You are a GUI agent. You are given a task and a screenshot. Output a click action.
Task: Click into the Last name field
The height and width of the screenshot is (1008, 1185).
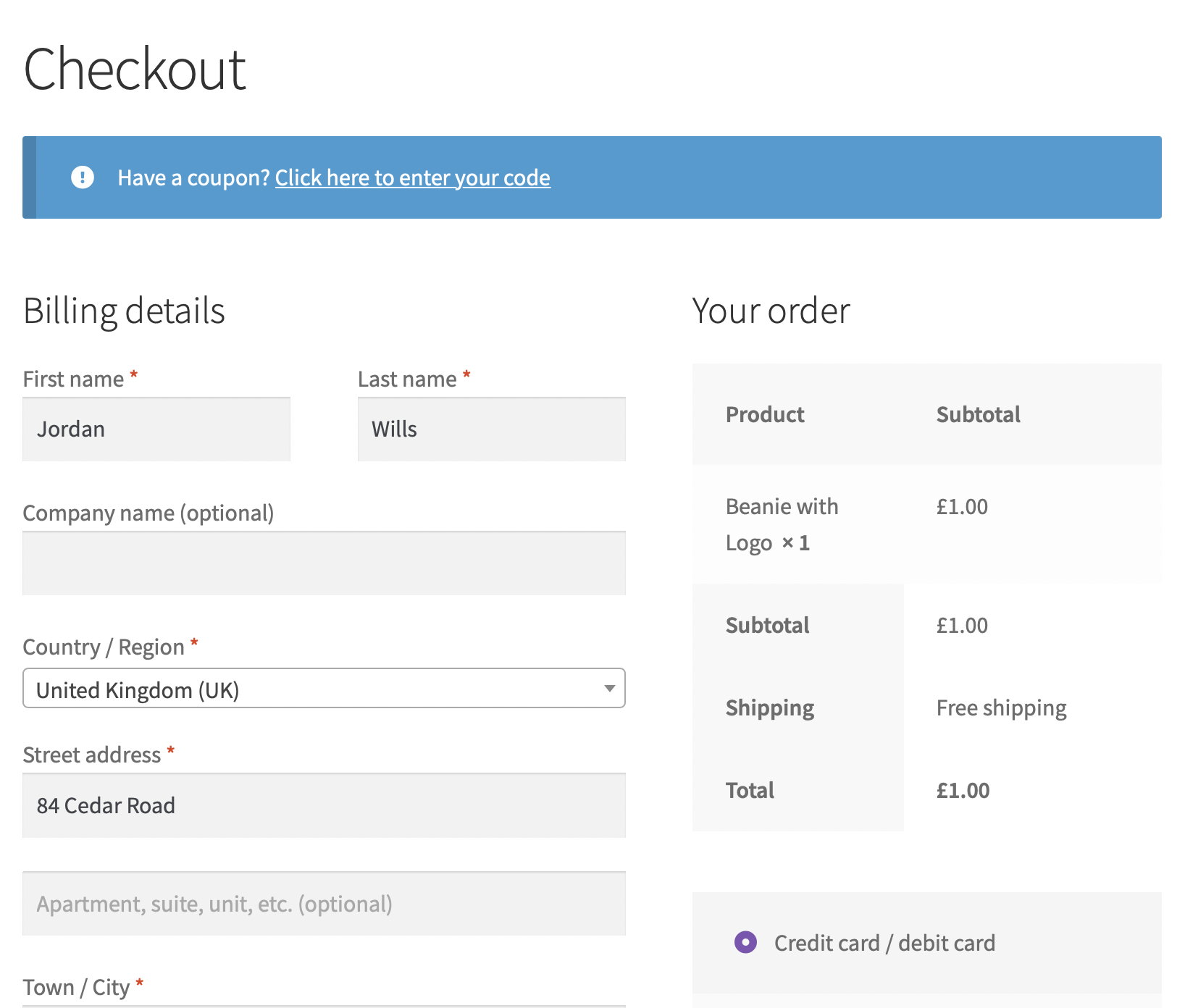[x=490, y=429]
